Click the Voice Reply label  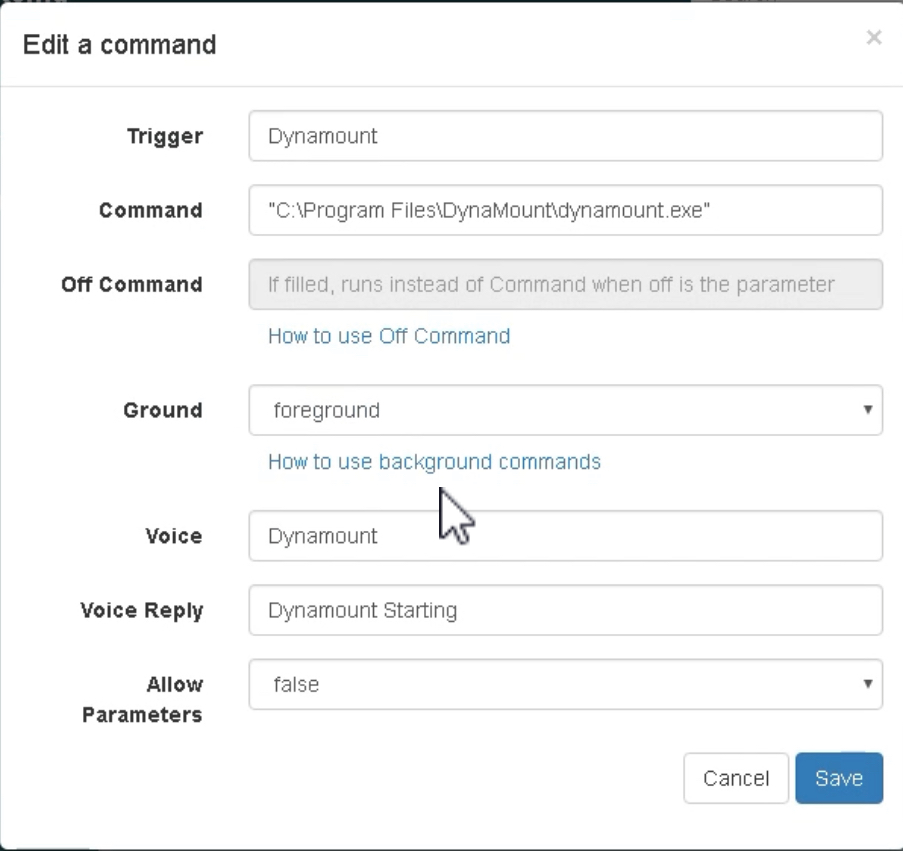point(142,611)
